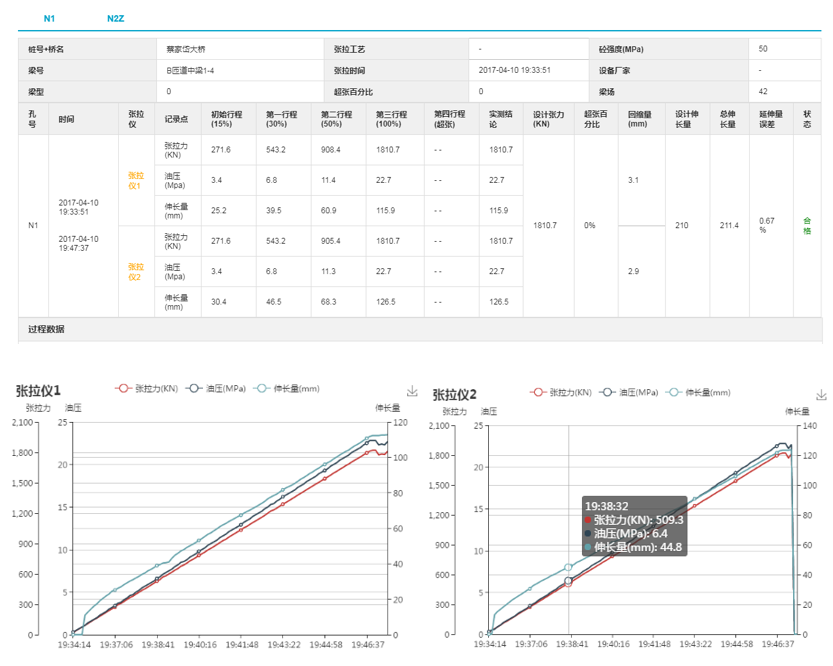This screenshot has height=666, width=833.
Task: Download the 张拉仪1 chart image
Action: pyautogui.click(x=412, y=391)
